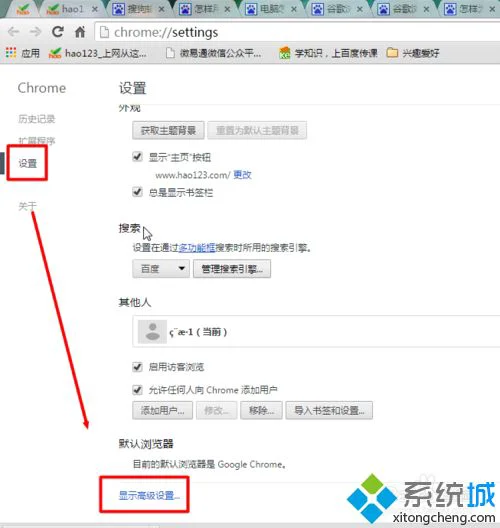Click the profile avatar of current user

(153, 332)
